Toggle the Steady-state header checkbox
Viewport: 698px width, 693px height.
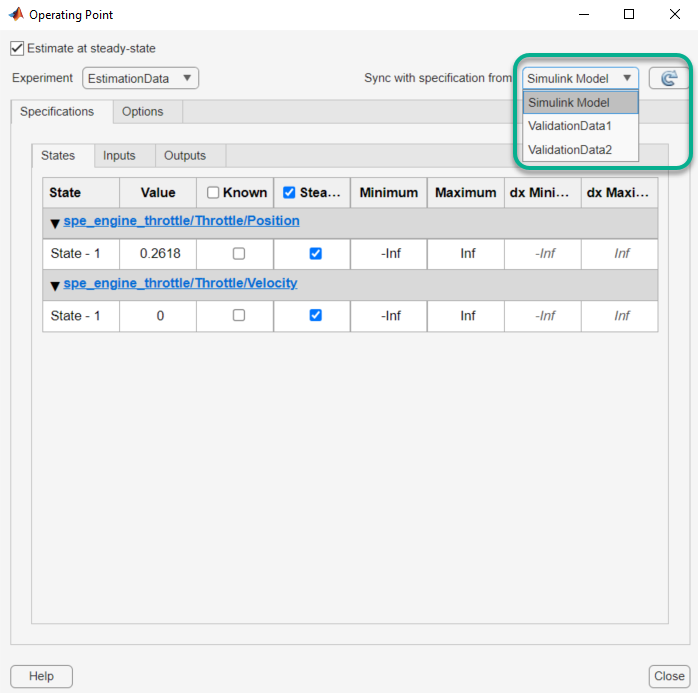pyautogui.click(x=289, y=193)
